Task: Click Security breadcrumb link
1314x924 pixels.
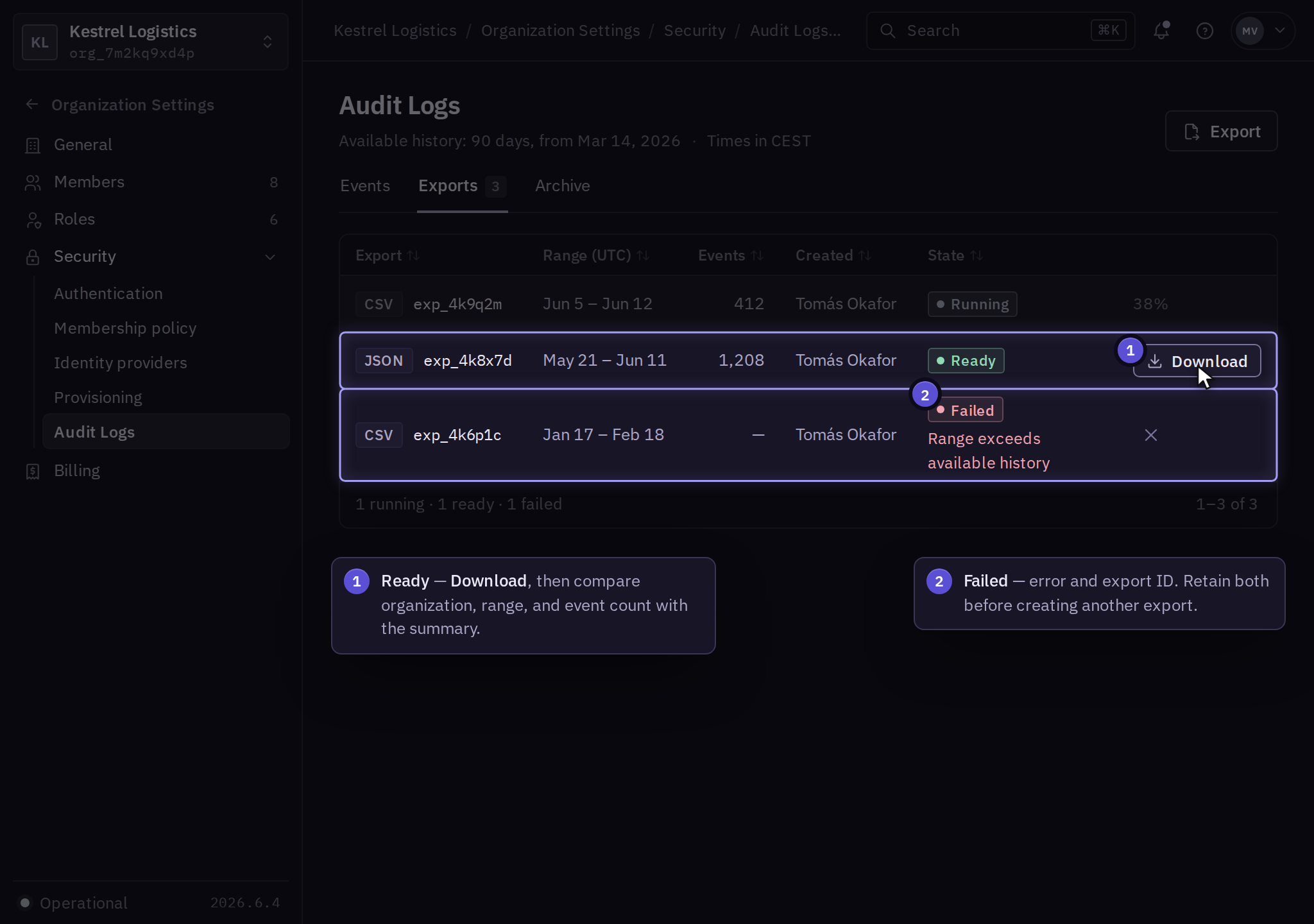Action: pos(695,31)
